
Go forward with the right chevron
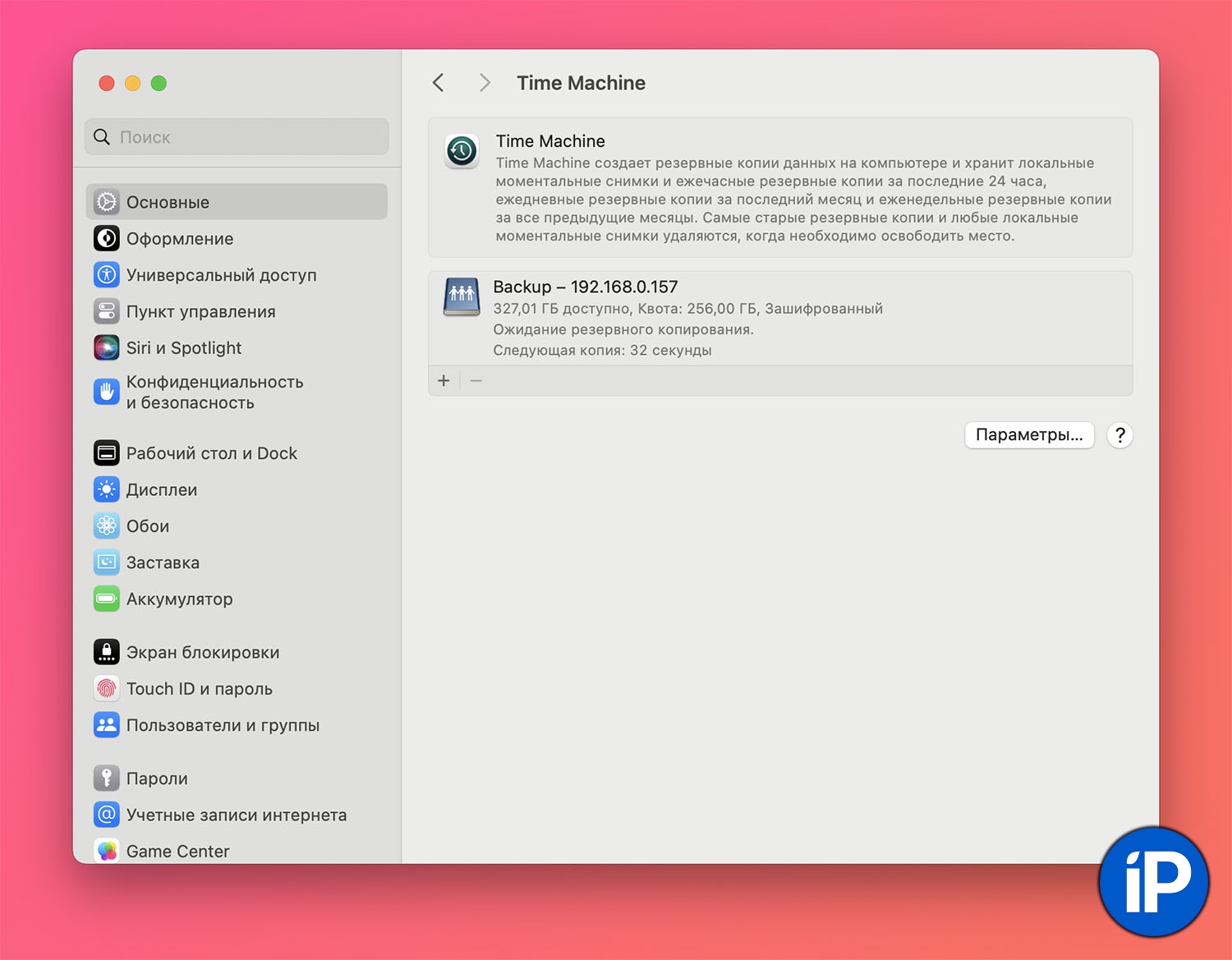click(x=485, y=83)
